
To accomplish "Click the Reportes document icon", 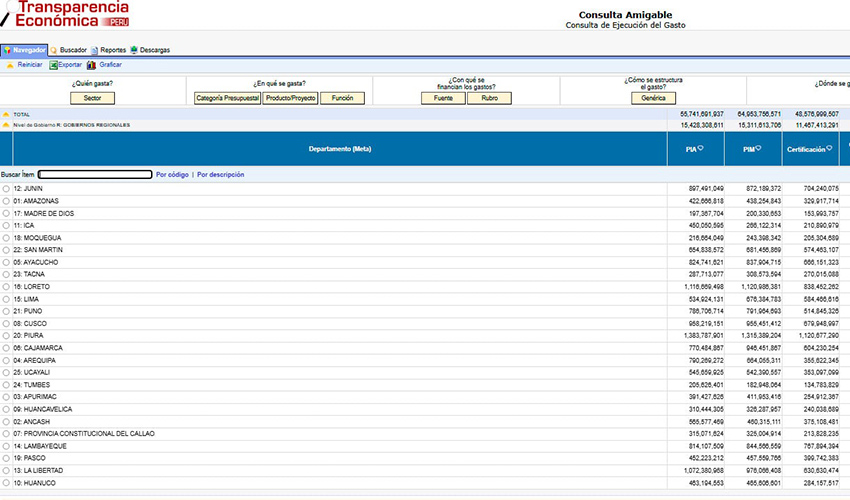I will [94, 50].
